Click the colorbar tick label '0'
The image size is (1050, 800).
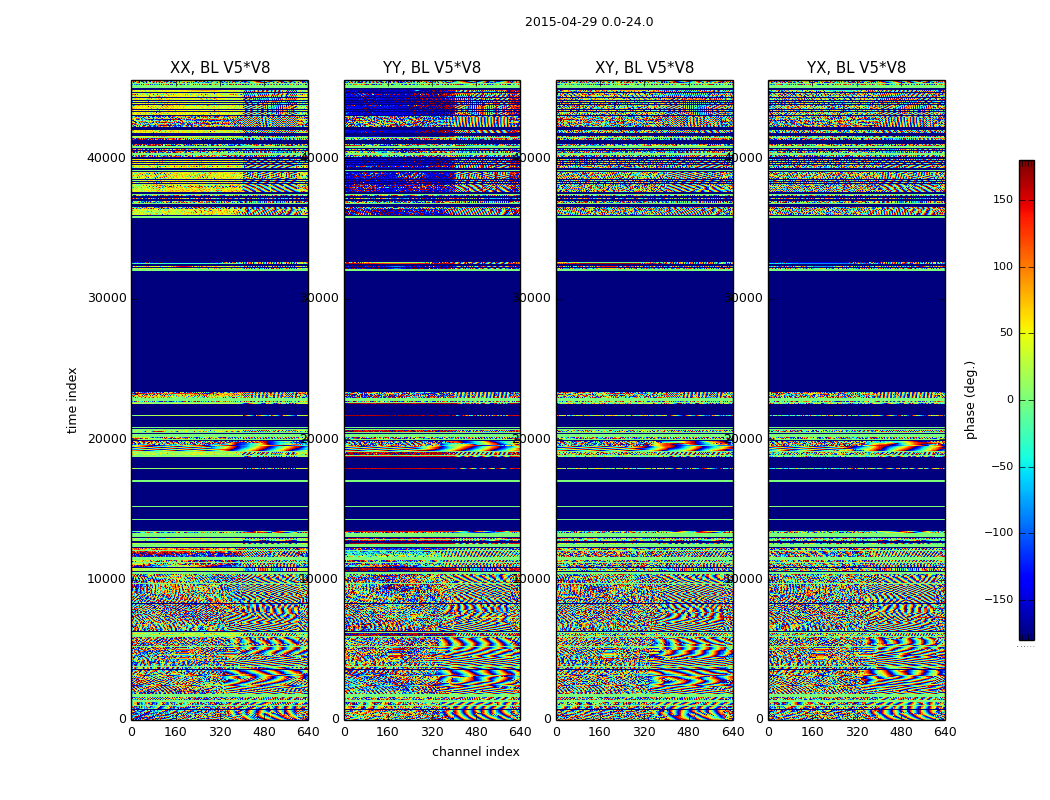pyautogui.click(x=1010, y=400)
